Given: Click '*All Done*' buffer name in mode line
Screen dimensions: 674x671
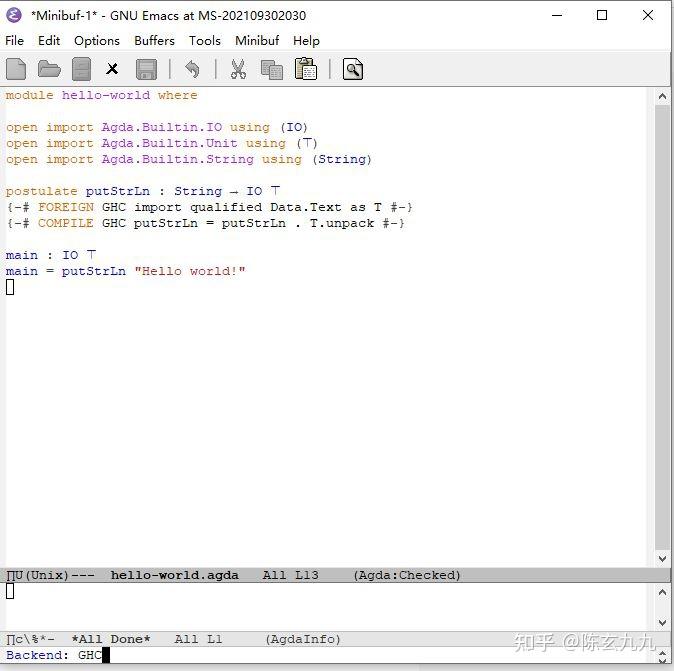Looking at the screenshot, I should point(111,639).
